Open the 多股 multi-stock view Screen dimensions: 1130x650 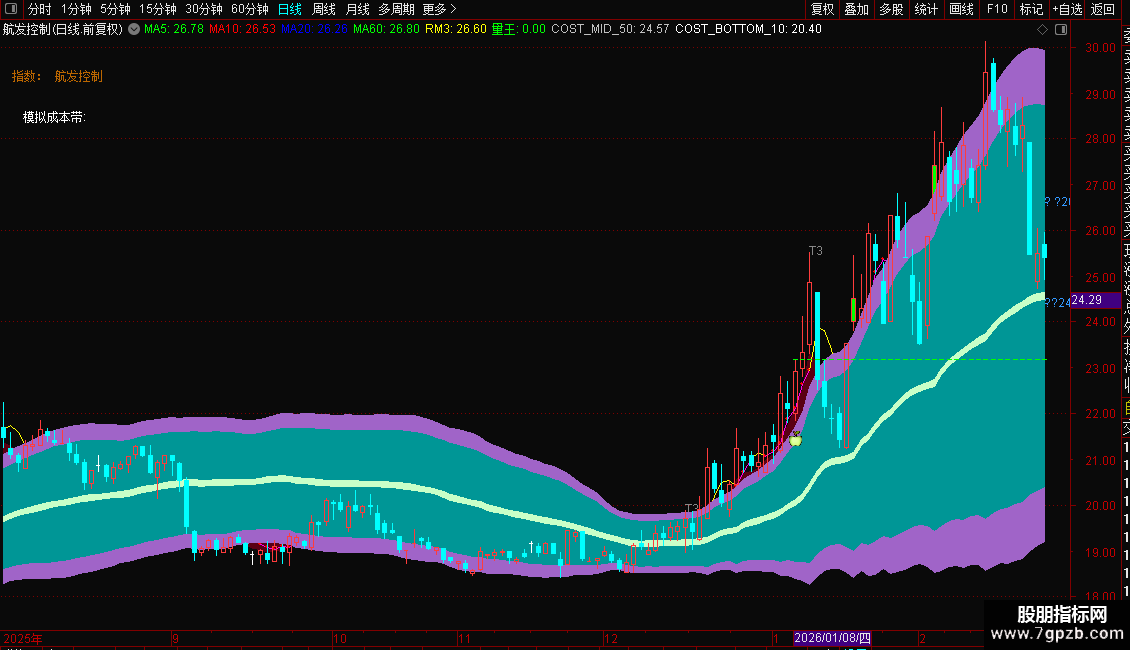pos(891,9)
